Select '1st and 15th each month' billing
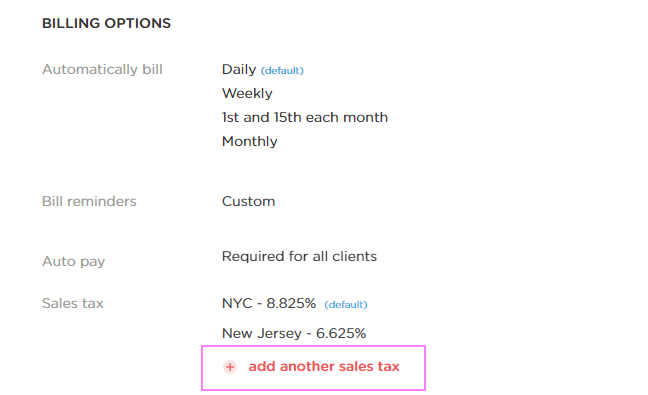 click(x=305, y=117)
